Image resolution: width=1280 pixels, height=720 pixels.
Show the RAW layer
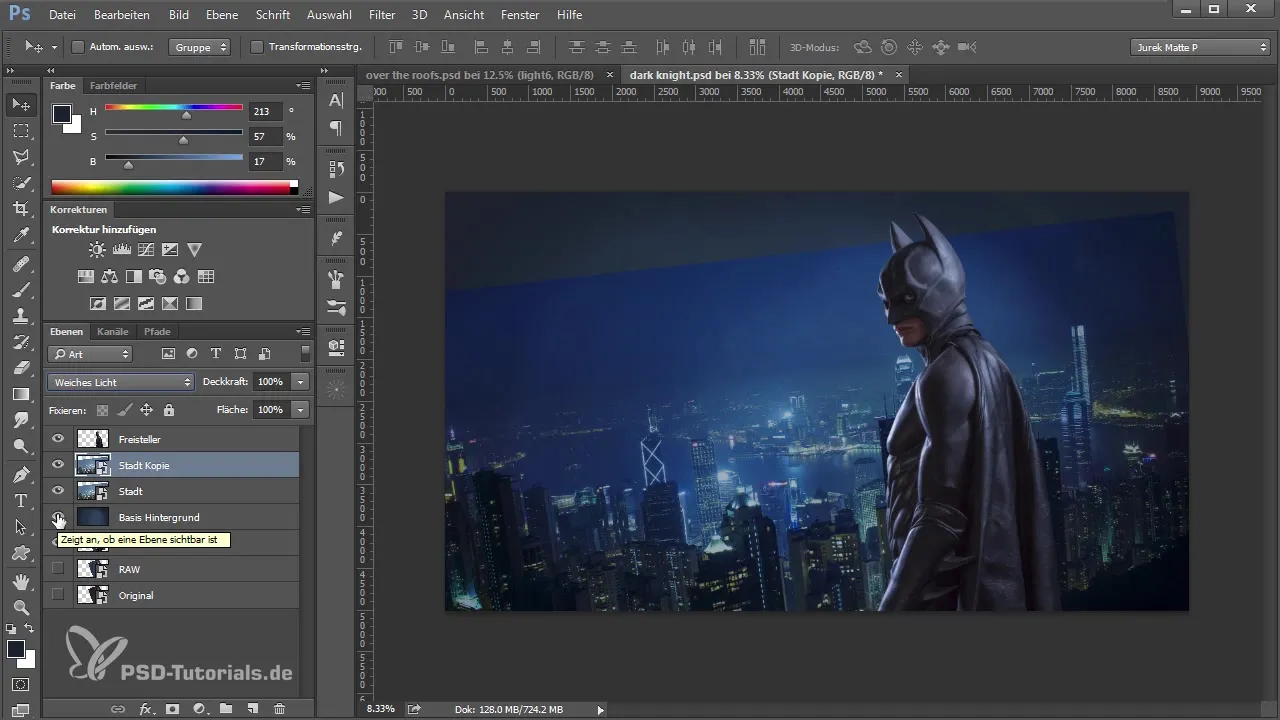coord(58,569)
